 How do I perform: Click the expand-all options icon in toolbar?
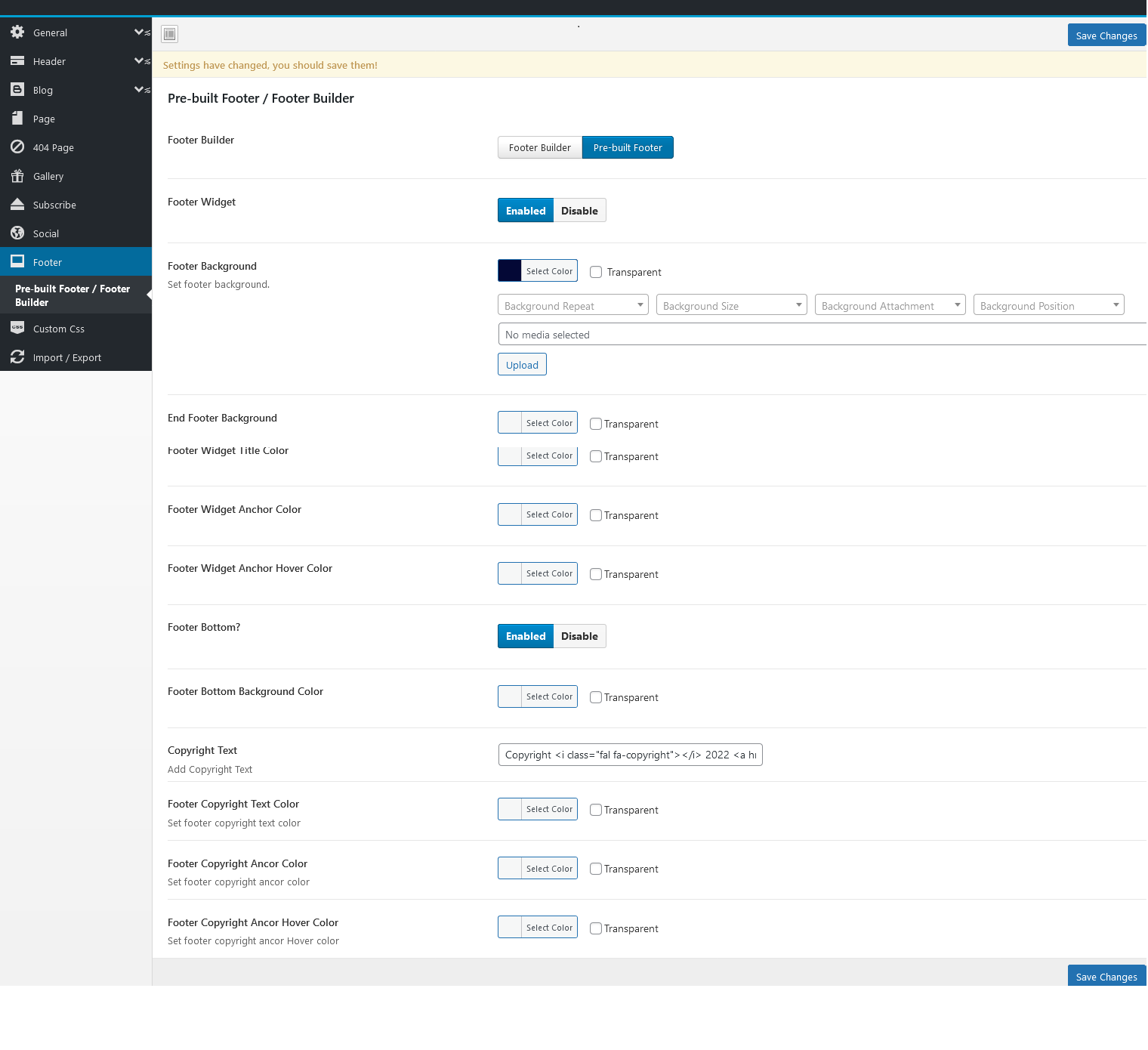[170, 34]
